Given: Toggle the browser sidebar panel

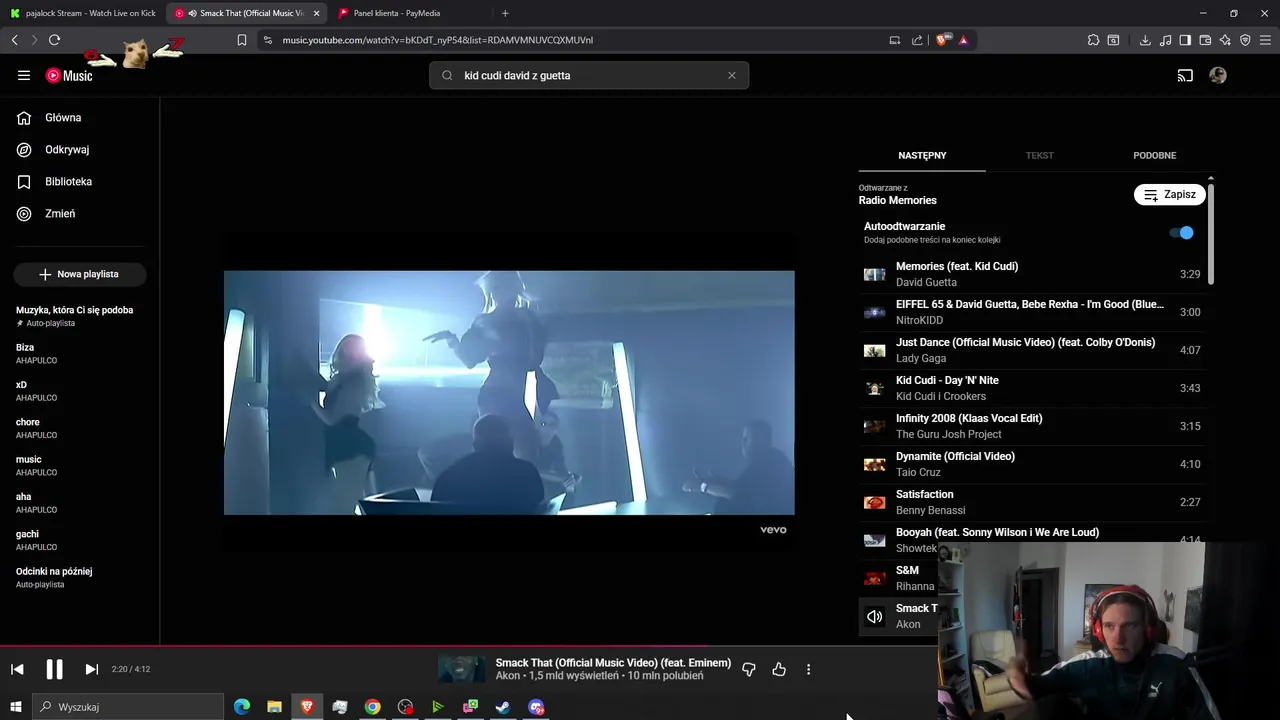Looking at the screenshot, I should click(x=1185, y=40).
